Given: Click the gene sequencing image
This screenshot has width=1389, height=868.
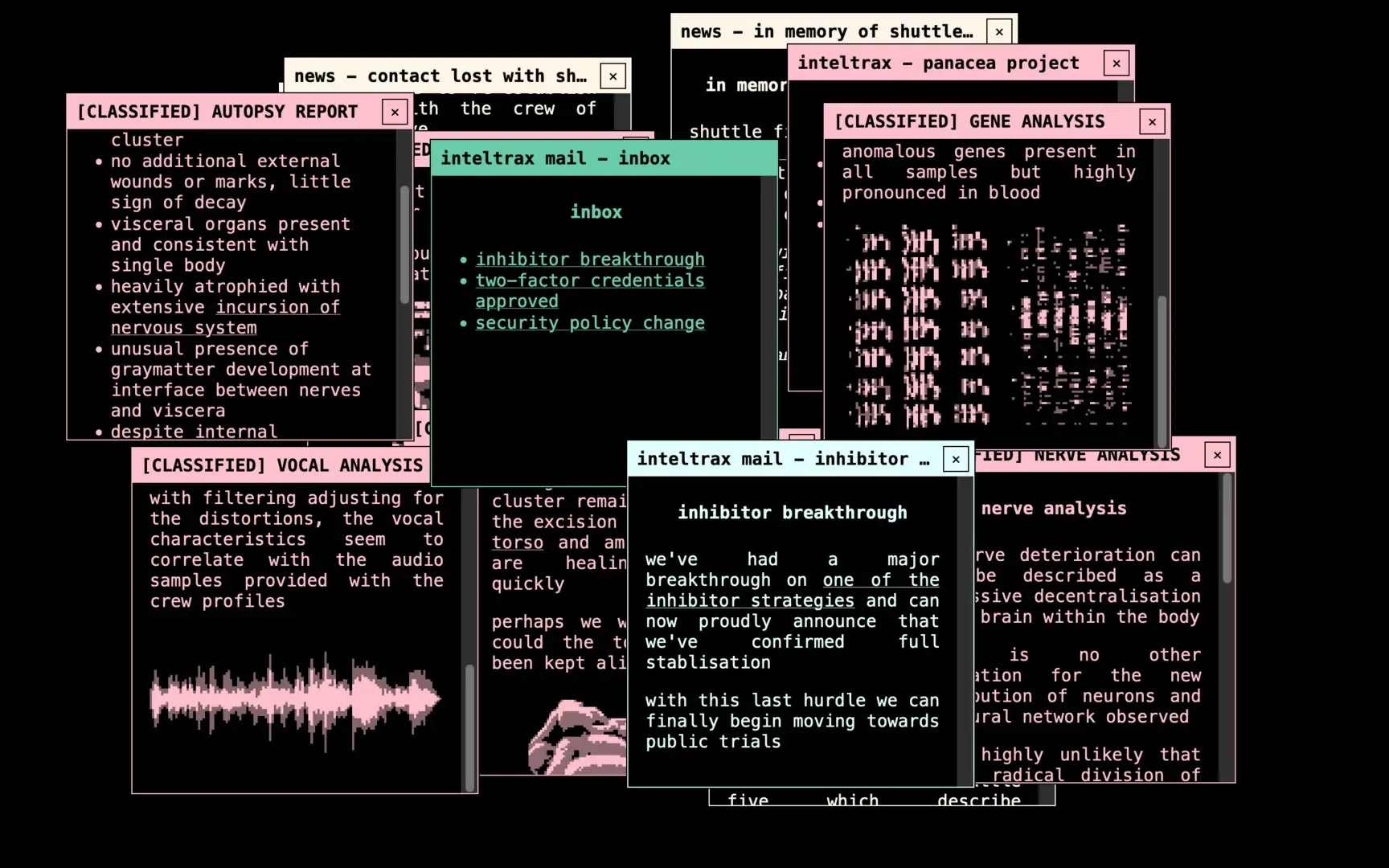Looking at the screenshot, I should point(990,325).
